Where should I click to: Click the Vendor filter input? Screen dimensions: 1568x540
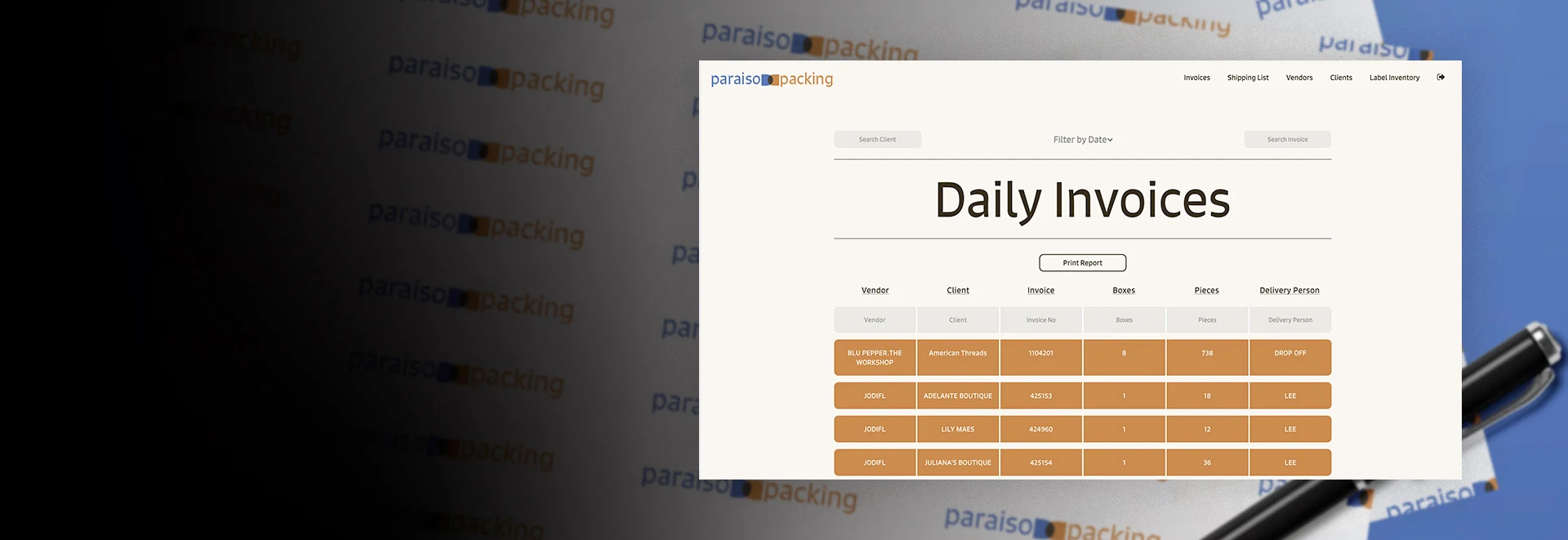point(875,320)
